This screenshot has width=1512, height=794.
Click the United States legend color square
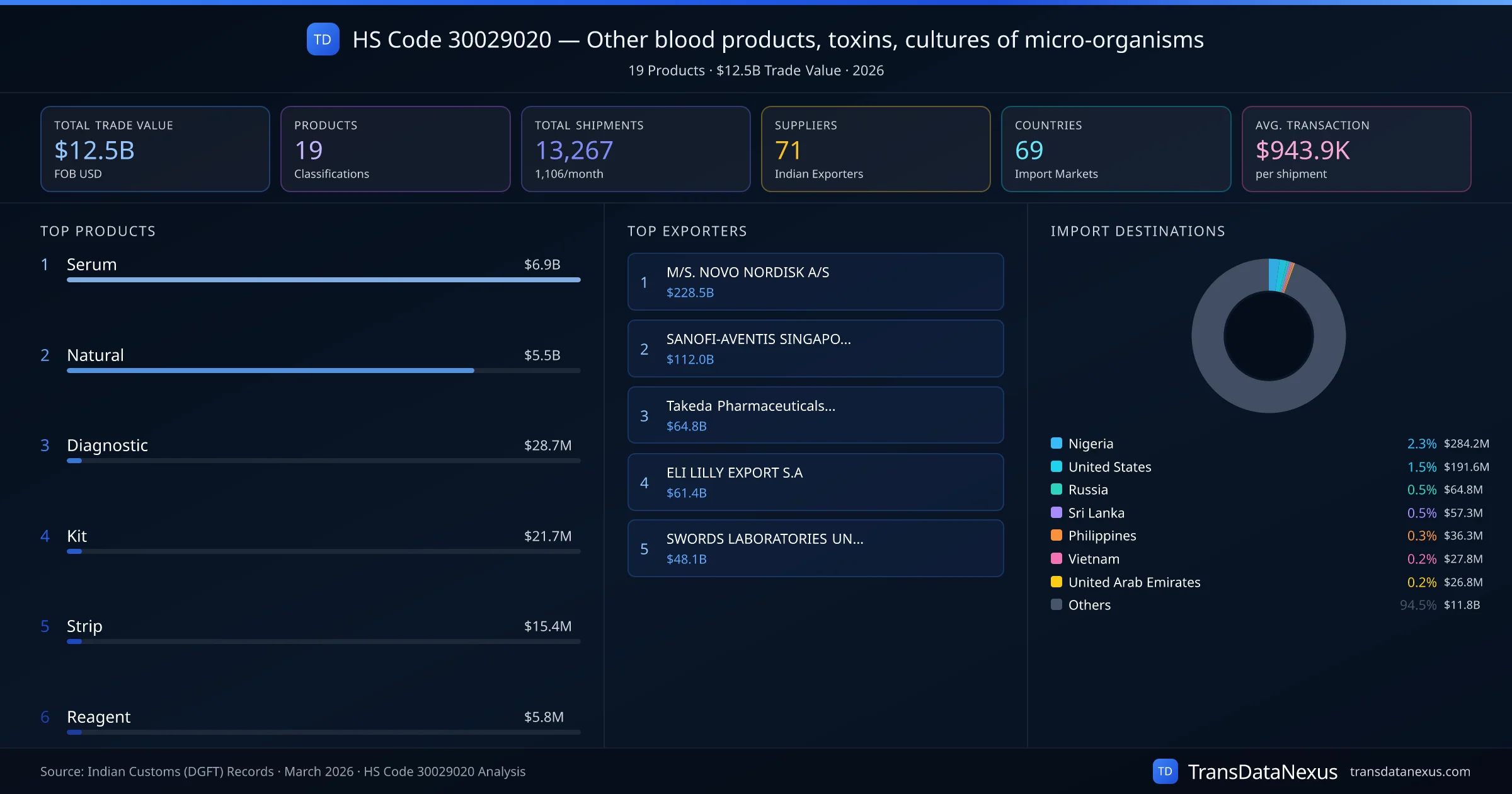(x=1057, y=466)
